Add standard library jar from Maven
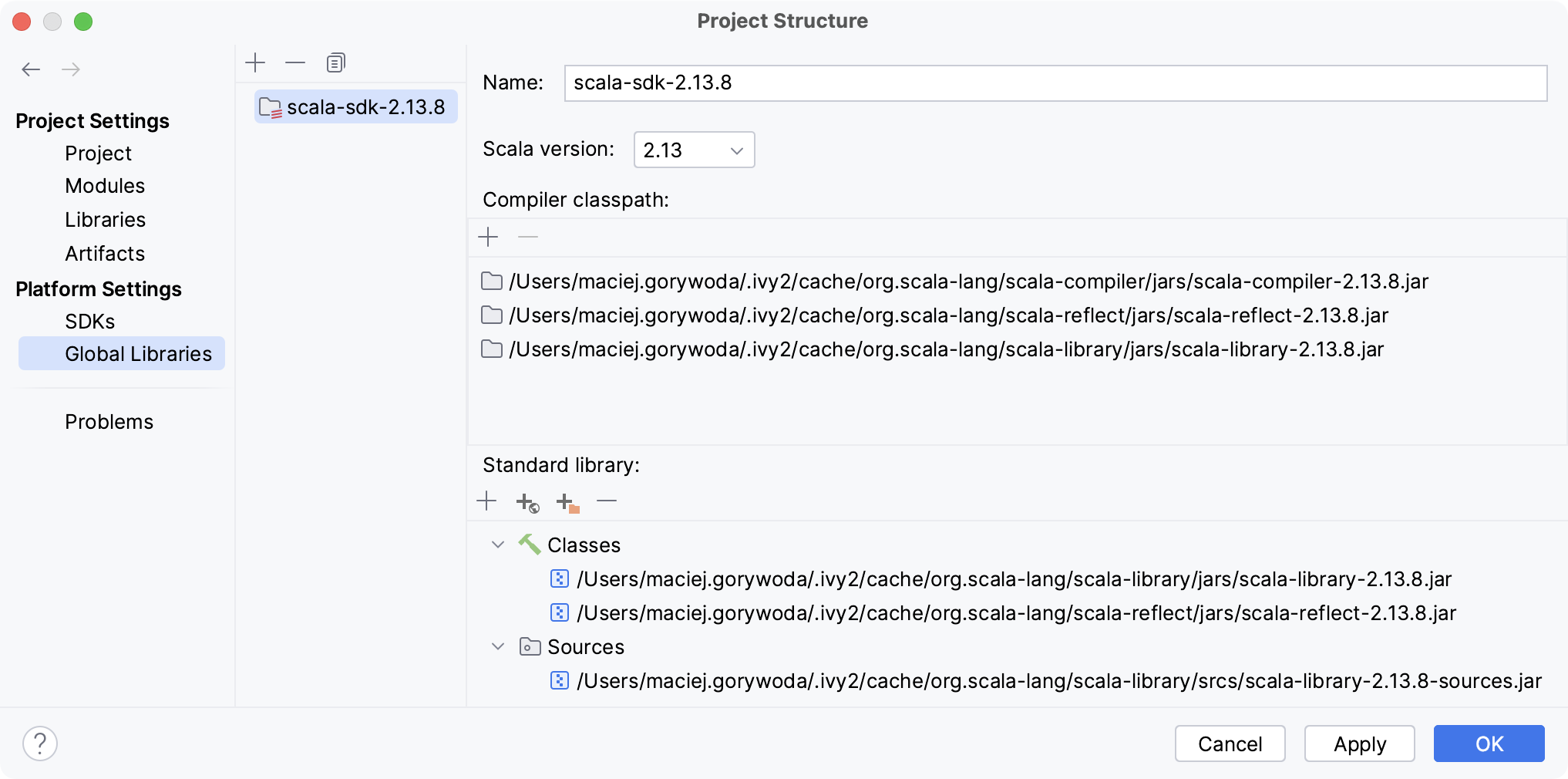 [x=527, y=502]
